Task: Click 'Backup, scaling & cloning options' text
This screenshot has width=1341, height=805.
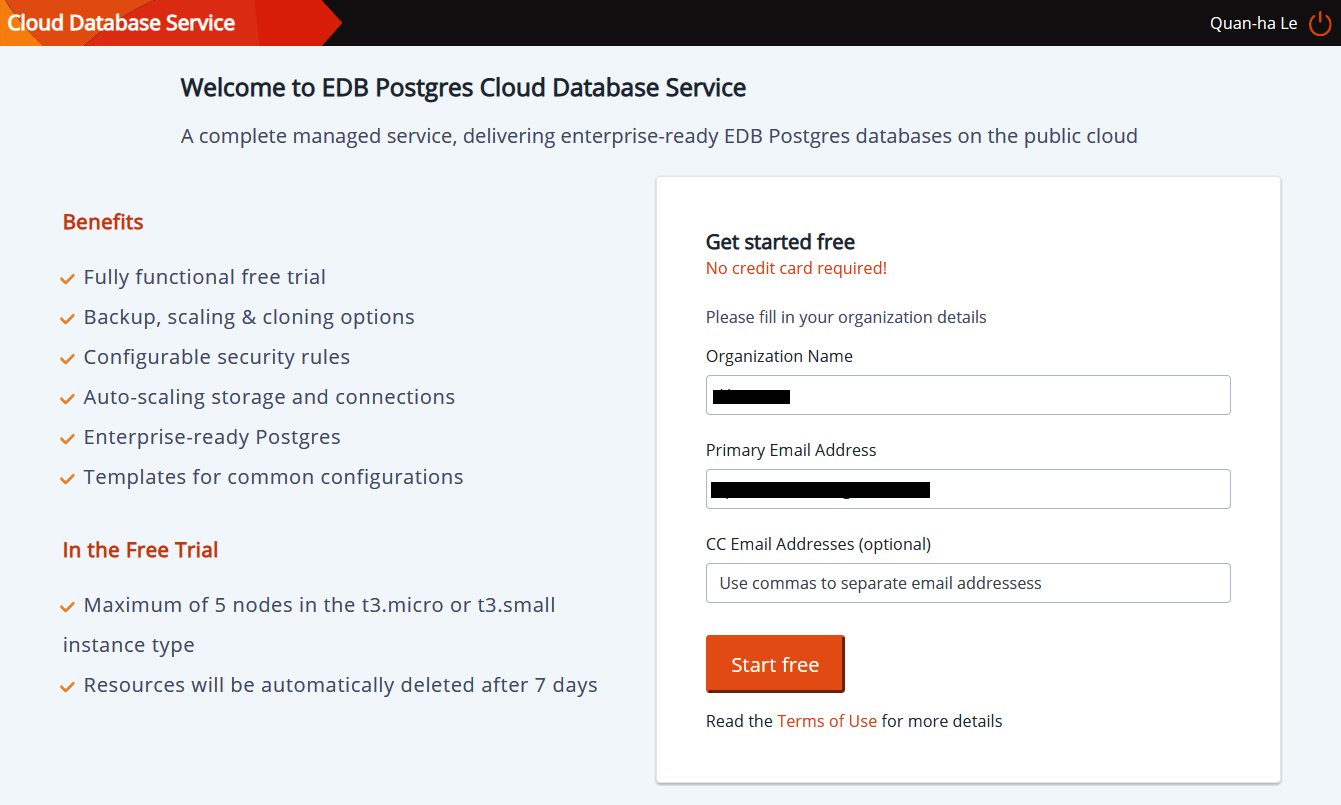Action: point(249,317)
